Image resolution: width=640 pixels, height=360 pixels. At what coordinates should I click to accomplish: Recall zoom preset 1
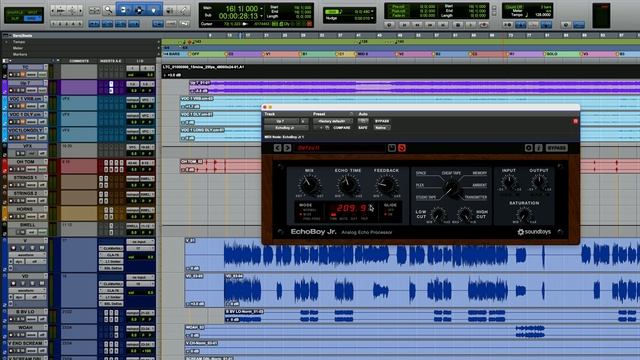click(53, 24)
